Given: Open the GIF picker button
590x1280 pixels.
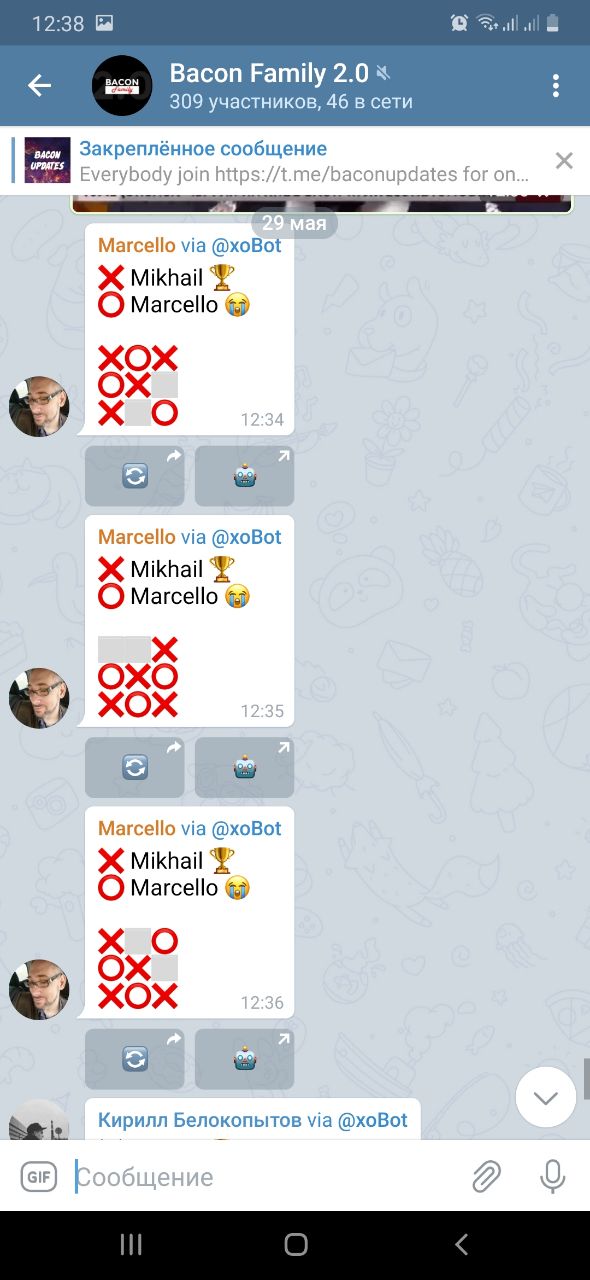Looking at the screenshot, I should pos(39,1177).
